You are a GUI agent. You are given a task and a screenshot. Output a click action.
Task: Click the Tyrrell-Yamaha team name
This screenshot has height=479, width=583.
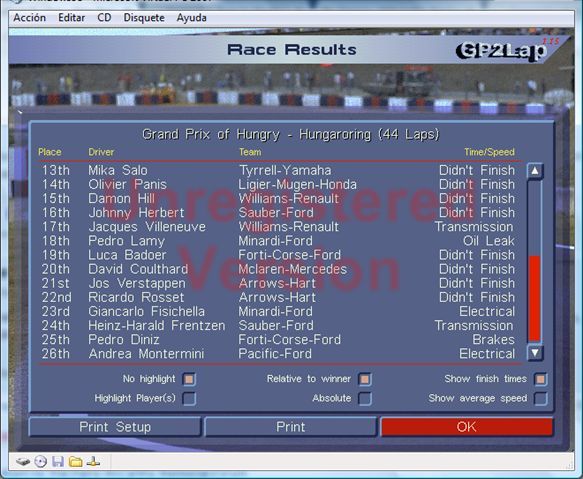(x=285, y=170)
